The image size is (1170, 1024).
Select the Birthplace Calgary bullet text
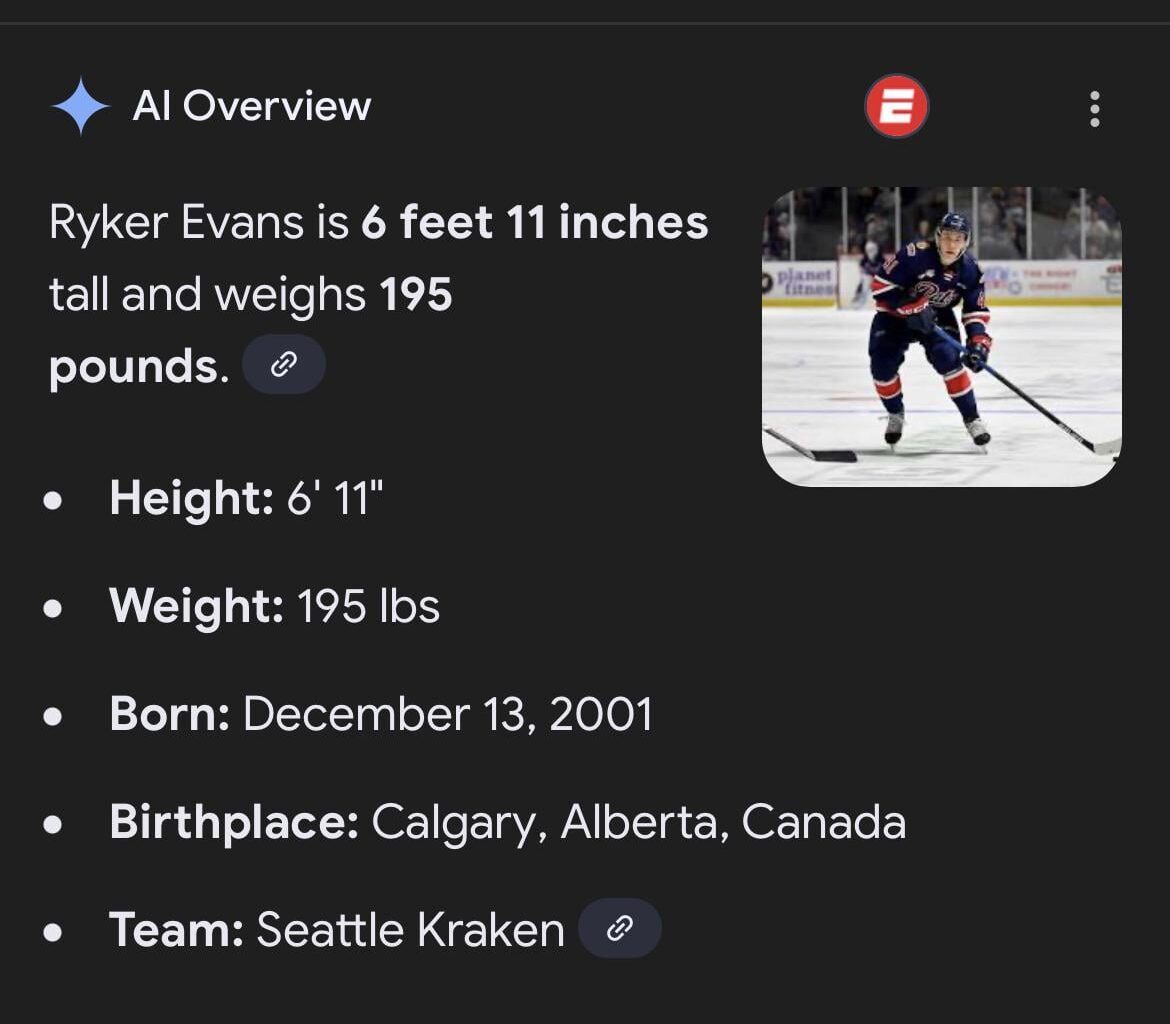[x=508, y=821]
